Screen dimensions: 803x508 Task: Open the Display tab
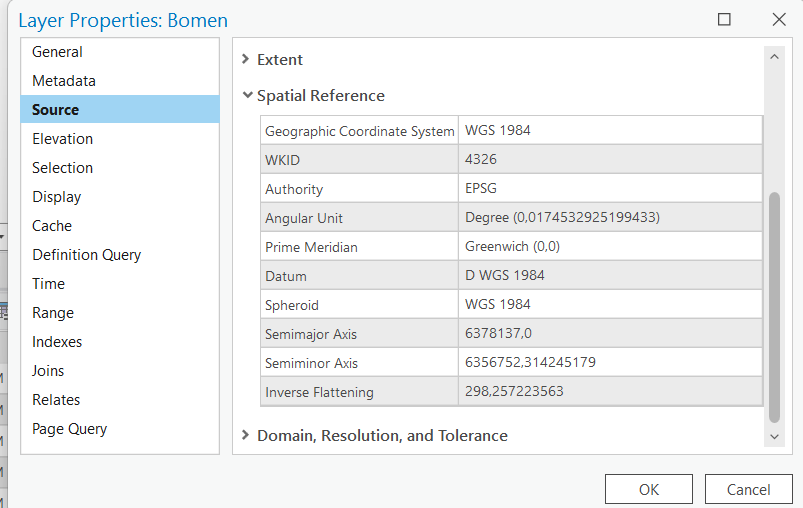point(57,197)
